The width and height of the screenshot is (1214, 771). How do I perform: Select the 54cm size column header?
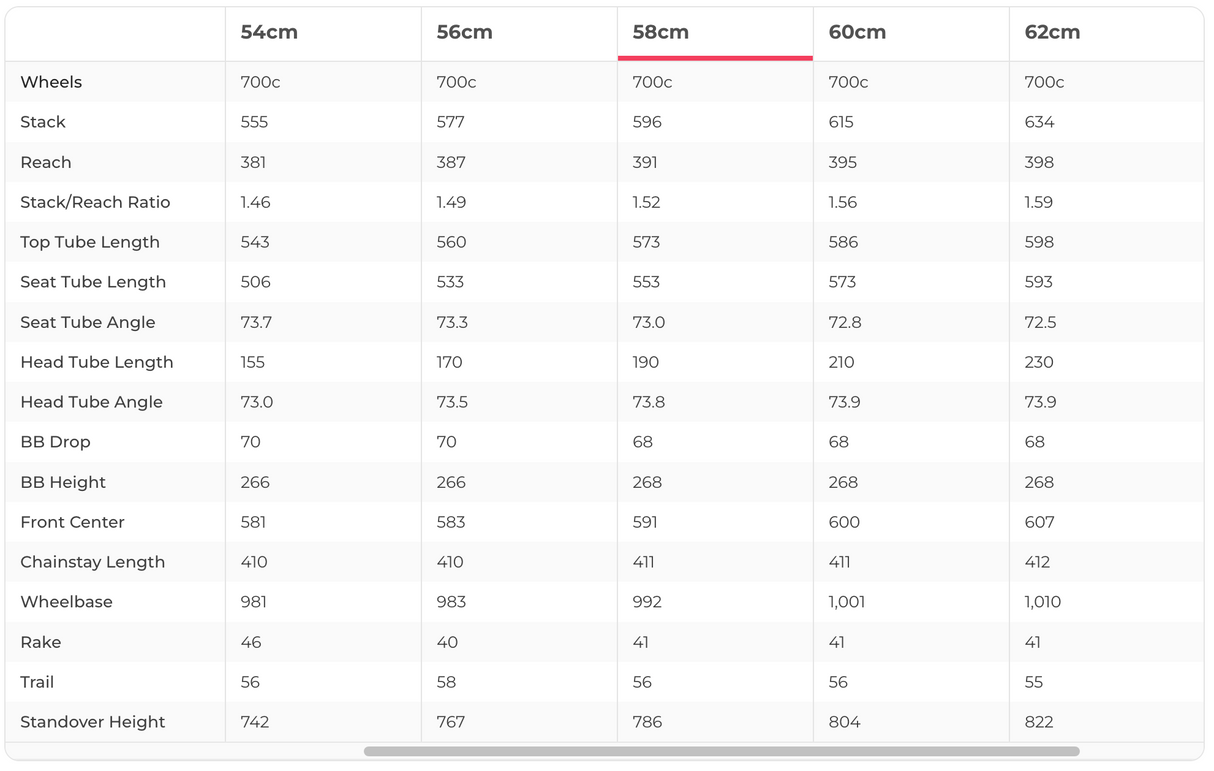click(x=269, y=32)
